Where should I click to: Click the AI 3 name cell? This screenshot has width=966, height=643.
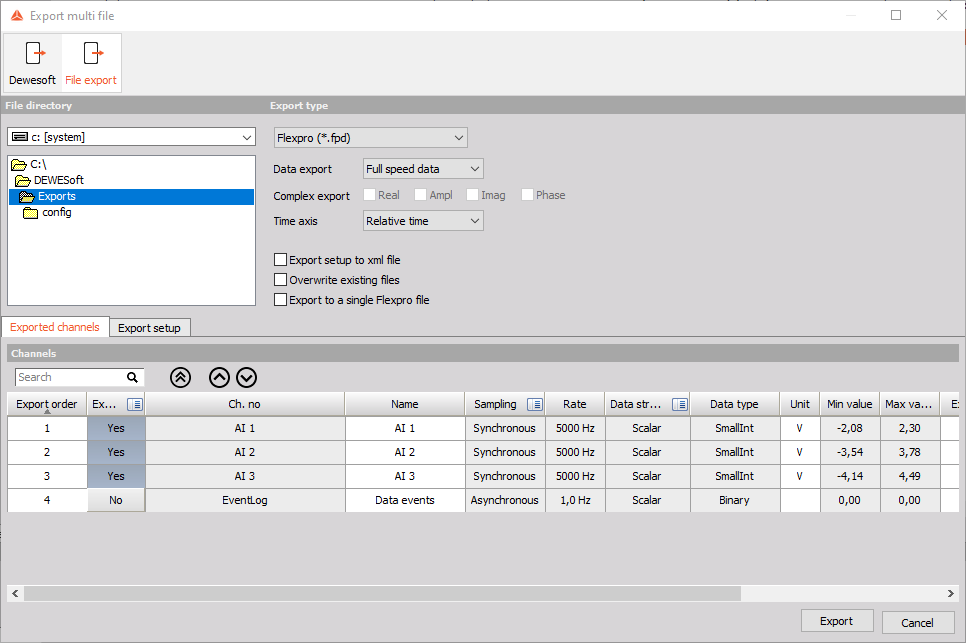(x=405, y=476)
